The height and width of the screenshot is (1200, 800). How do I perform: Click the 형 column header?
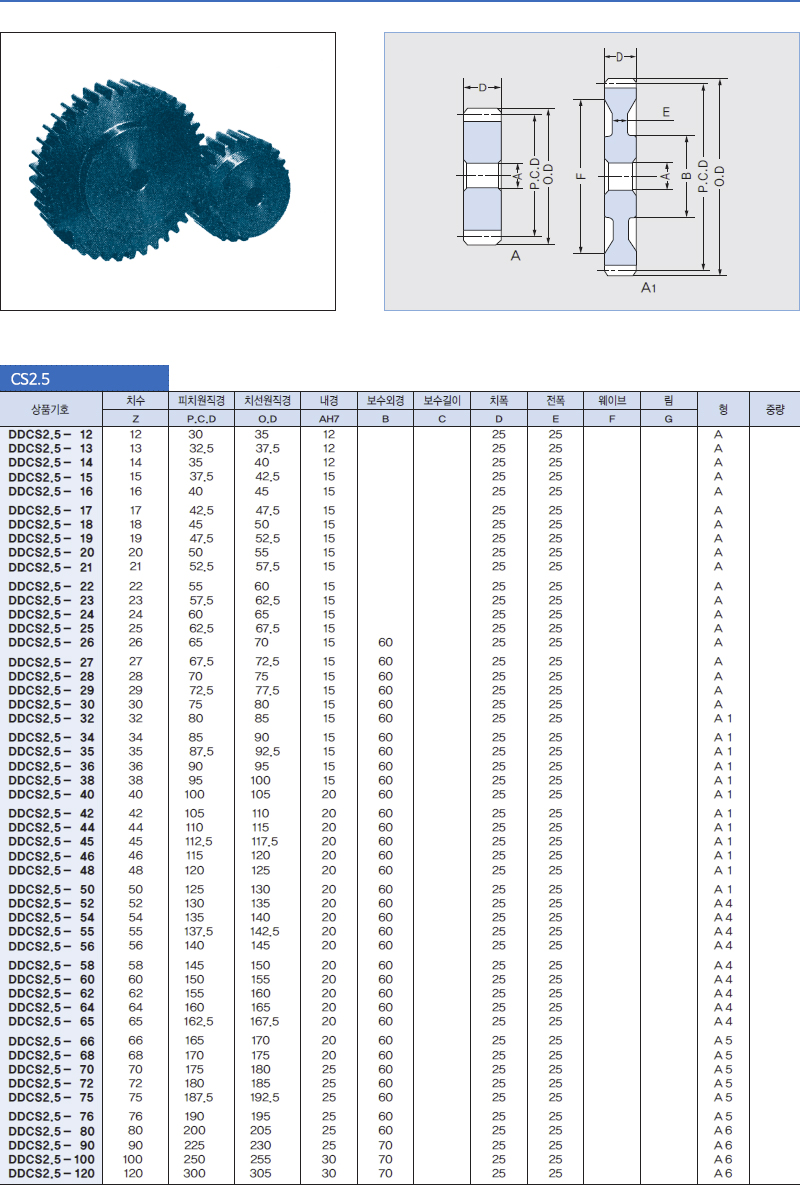click(x=722, y=409)
